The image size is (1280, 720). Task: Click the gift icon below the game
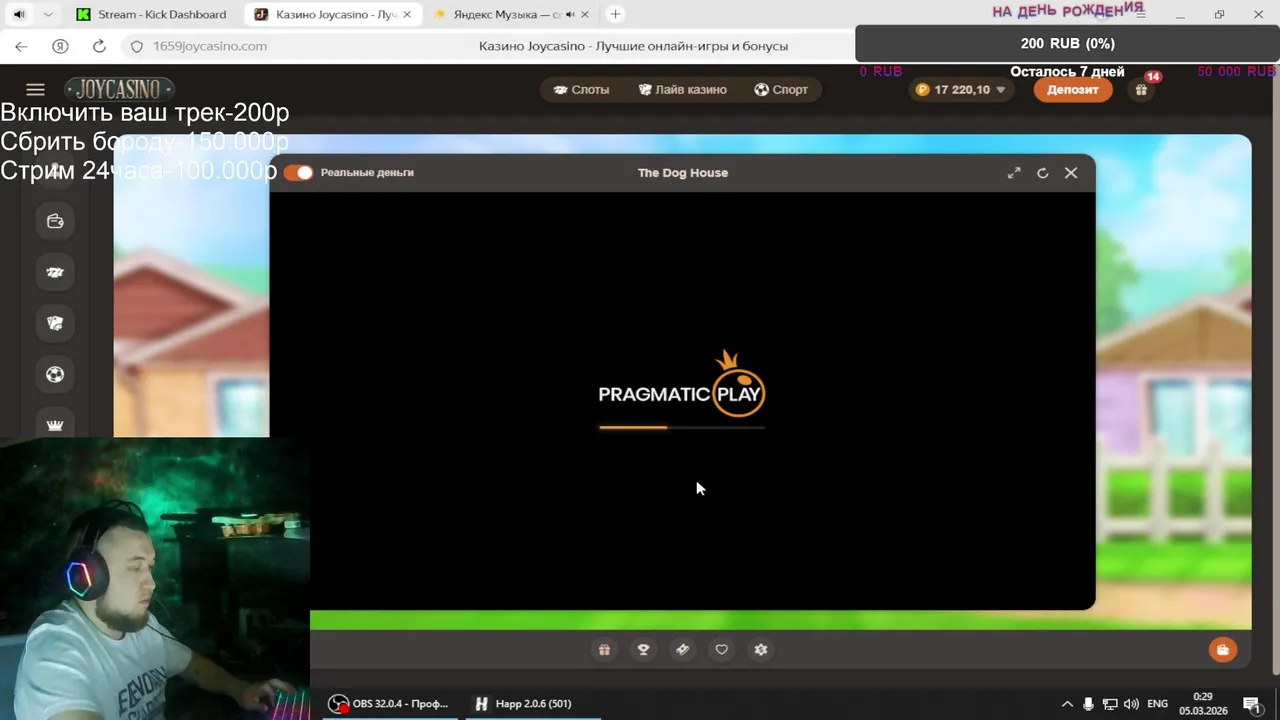tap(604, 650)
